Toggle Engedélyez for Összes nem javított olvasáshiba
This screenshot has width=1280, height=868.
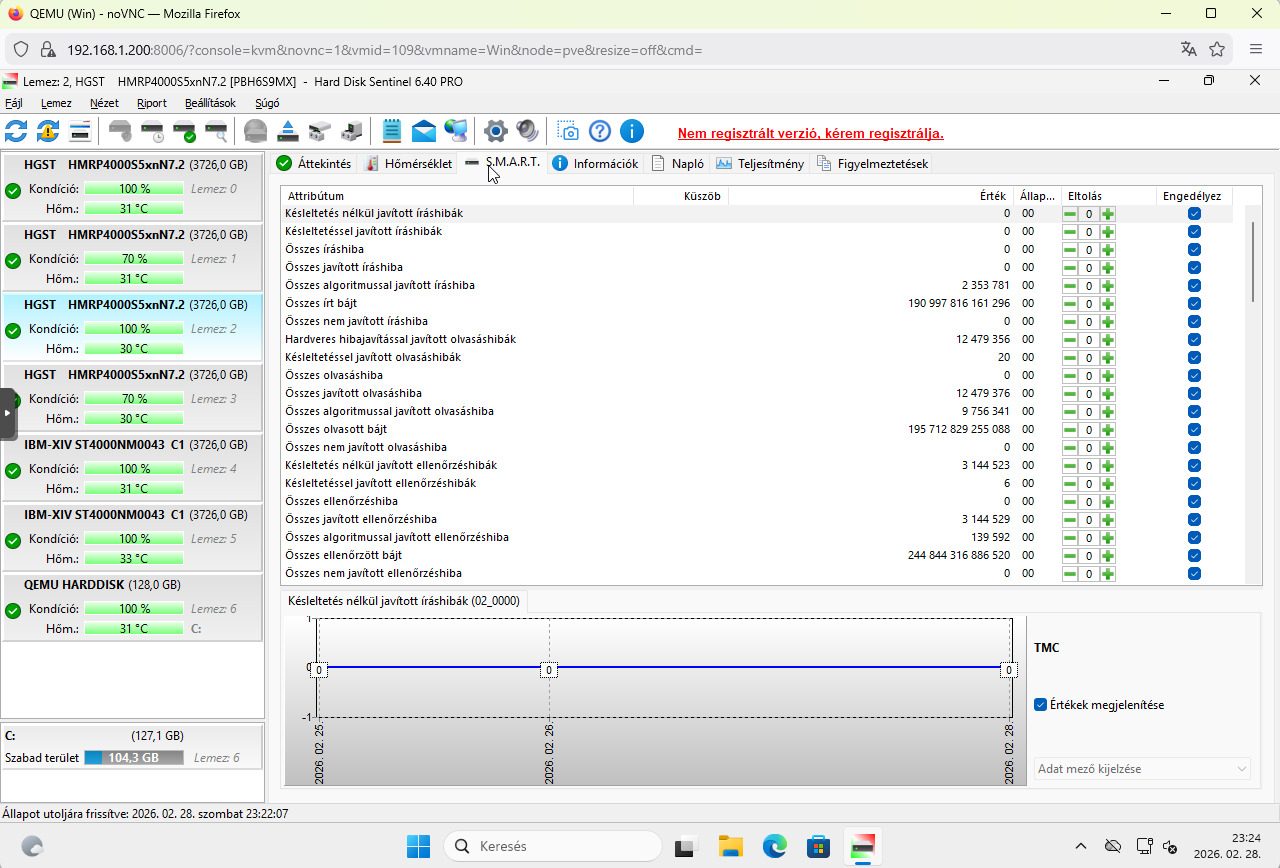pos(1194,448)
